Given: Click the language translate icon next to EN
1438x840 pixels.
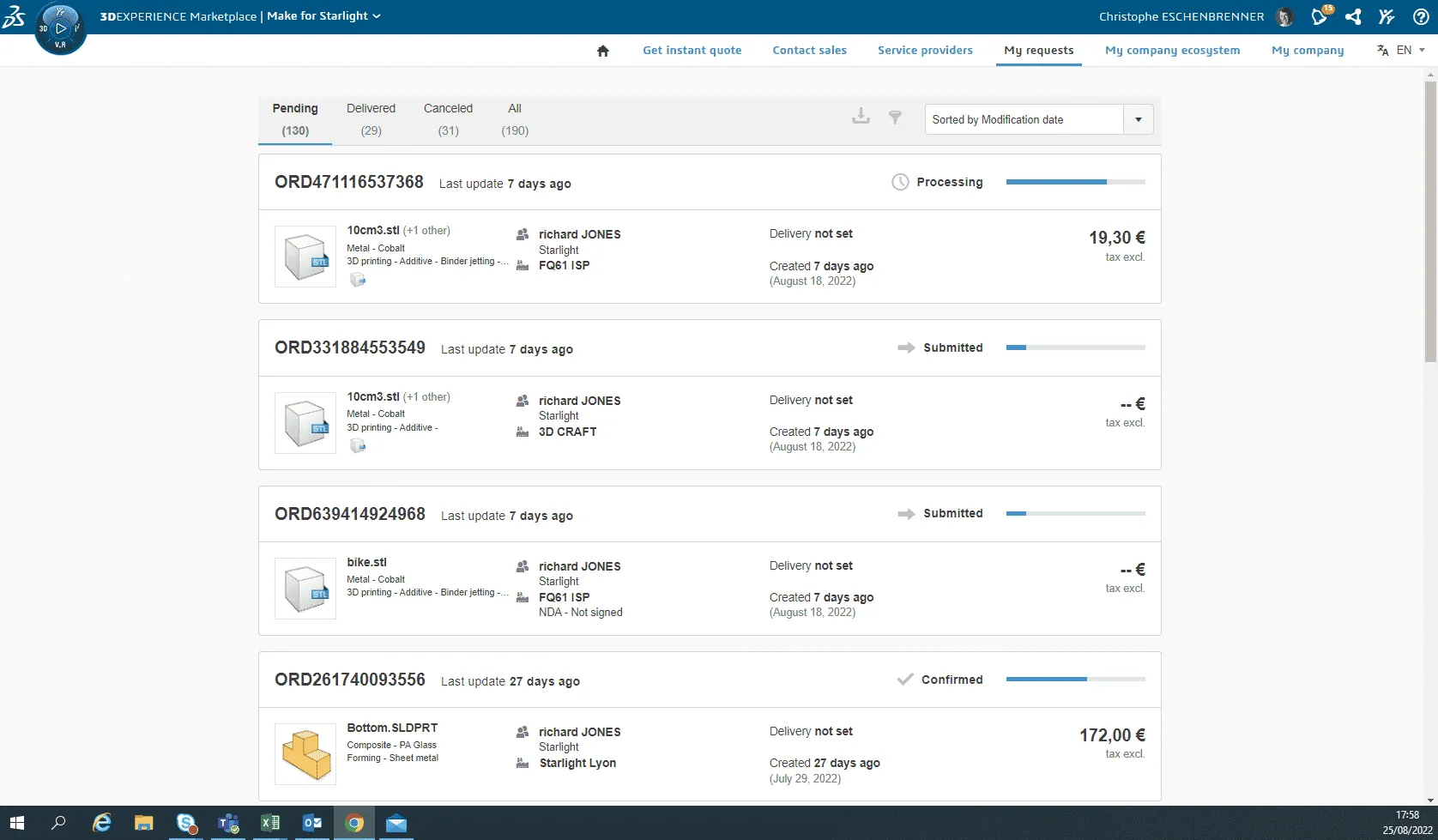Looking at the screenshot, I should coord(1382,50).
